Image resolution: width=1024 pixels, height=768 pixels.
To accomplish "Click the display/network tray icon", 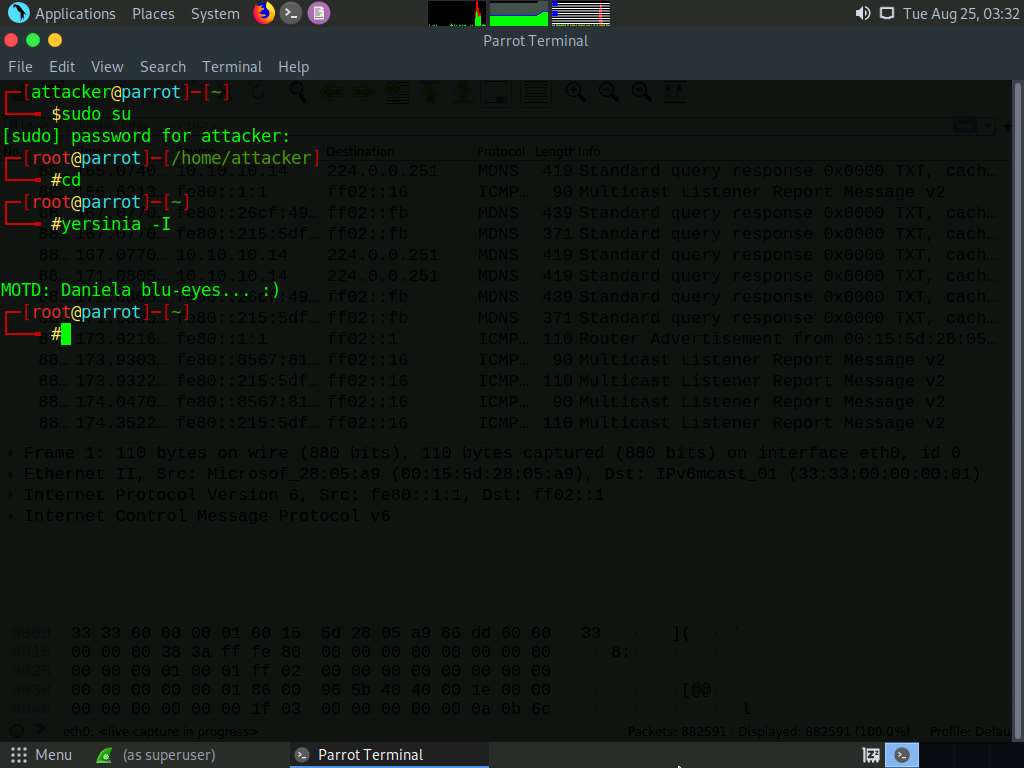I will (x=886, y=13).
